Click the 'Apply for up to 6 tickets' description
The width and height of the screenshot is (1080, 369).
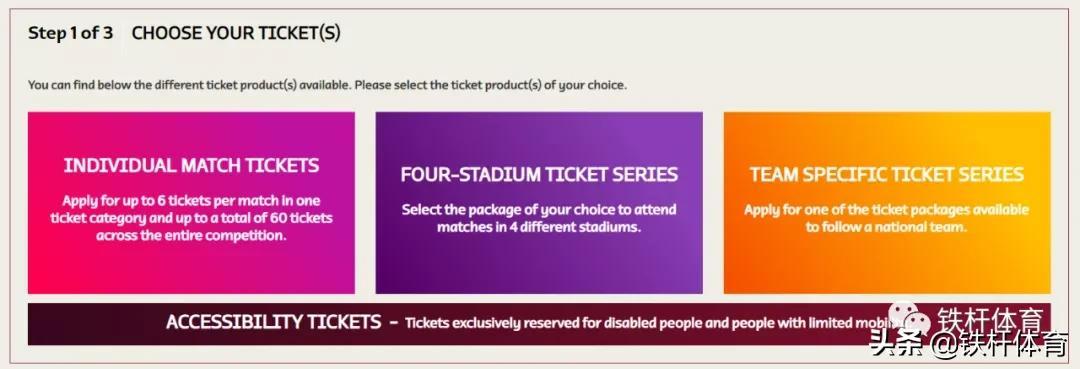click(x=191, y=218)
